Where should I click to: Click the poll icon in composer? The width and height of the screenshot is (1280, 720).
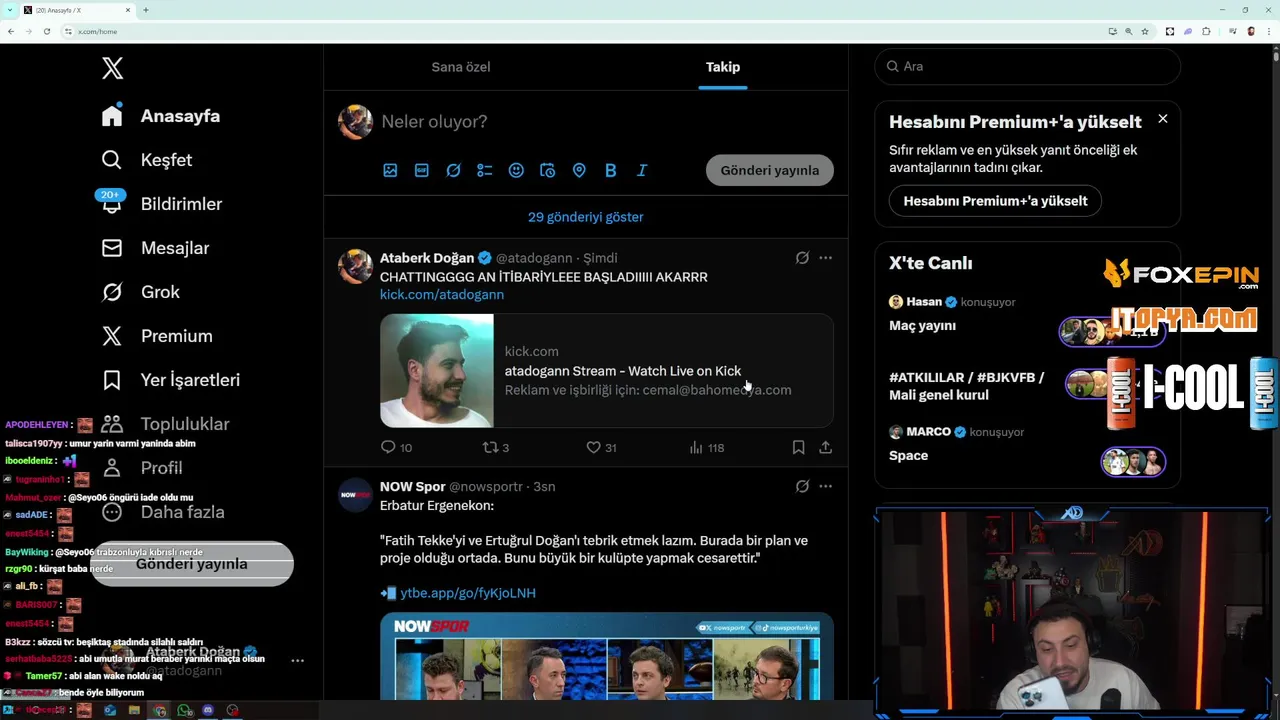pyautogui.click(x=485, y=171)
